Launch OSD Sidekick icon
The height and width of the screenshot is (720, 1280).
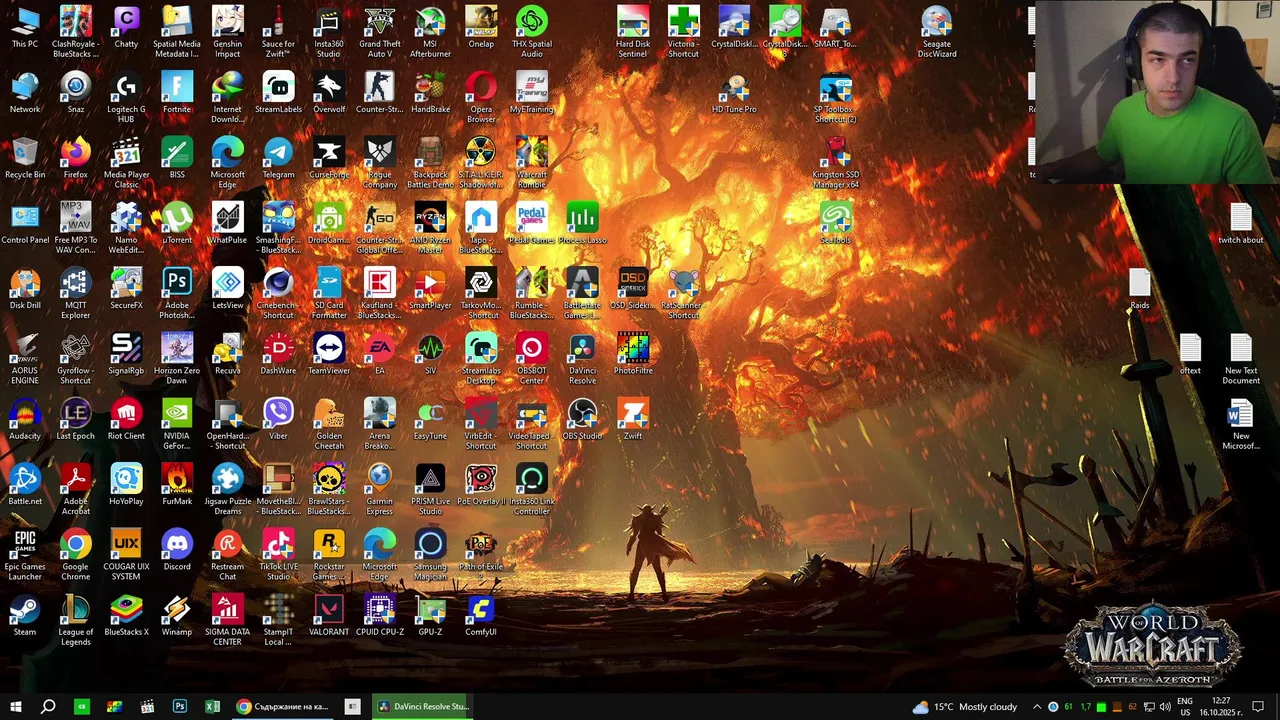pos(632,289)
